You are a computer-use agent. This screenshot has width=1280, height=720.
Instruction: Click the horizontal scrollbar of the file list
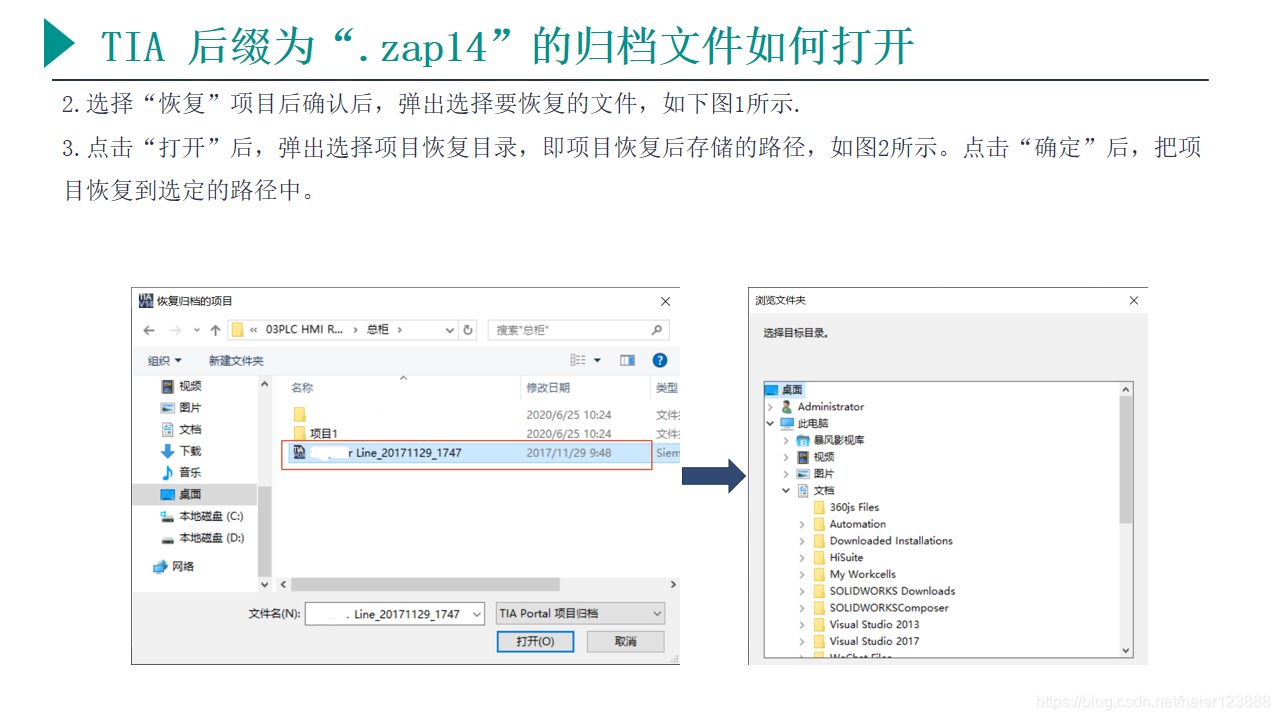[425, 584]
